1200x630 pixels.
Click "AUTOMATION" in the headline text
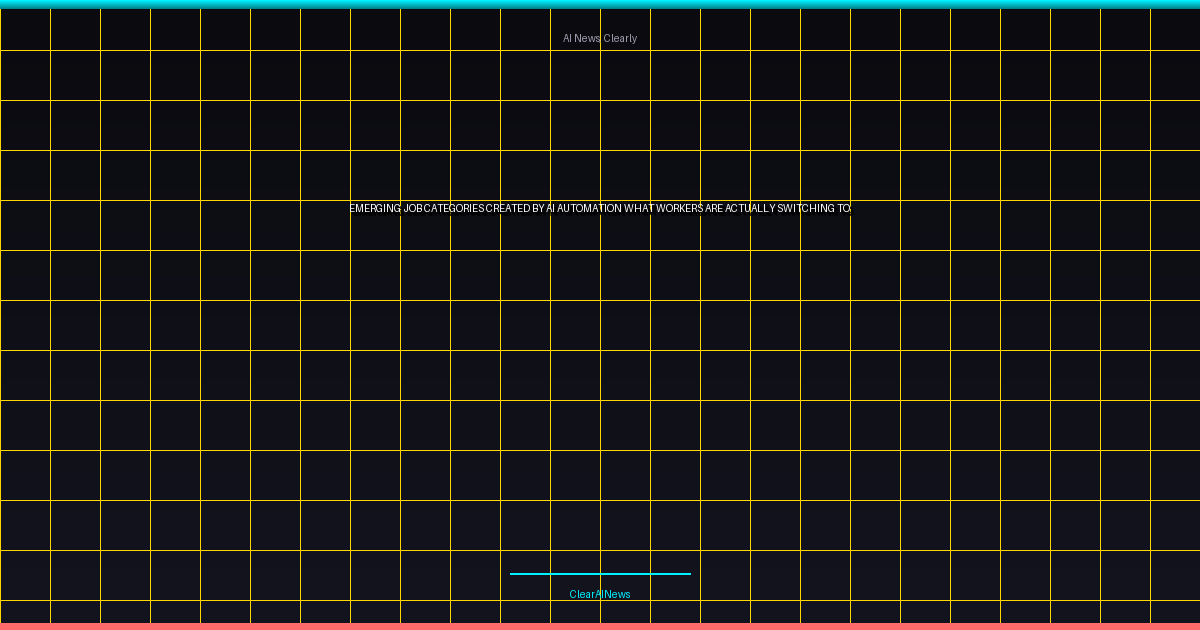coord(589,209)
